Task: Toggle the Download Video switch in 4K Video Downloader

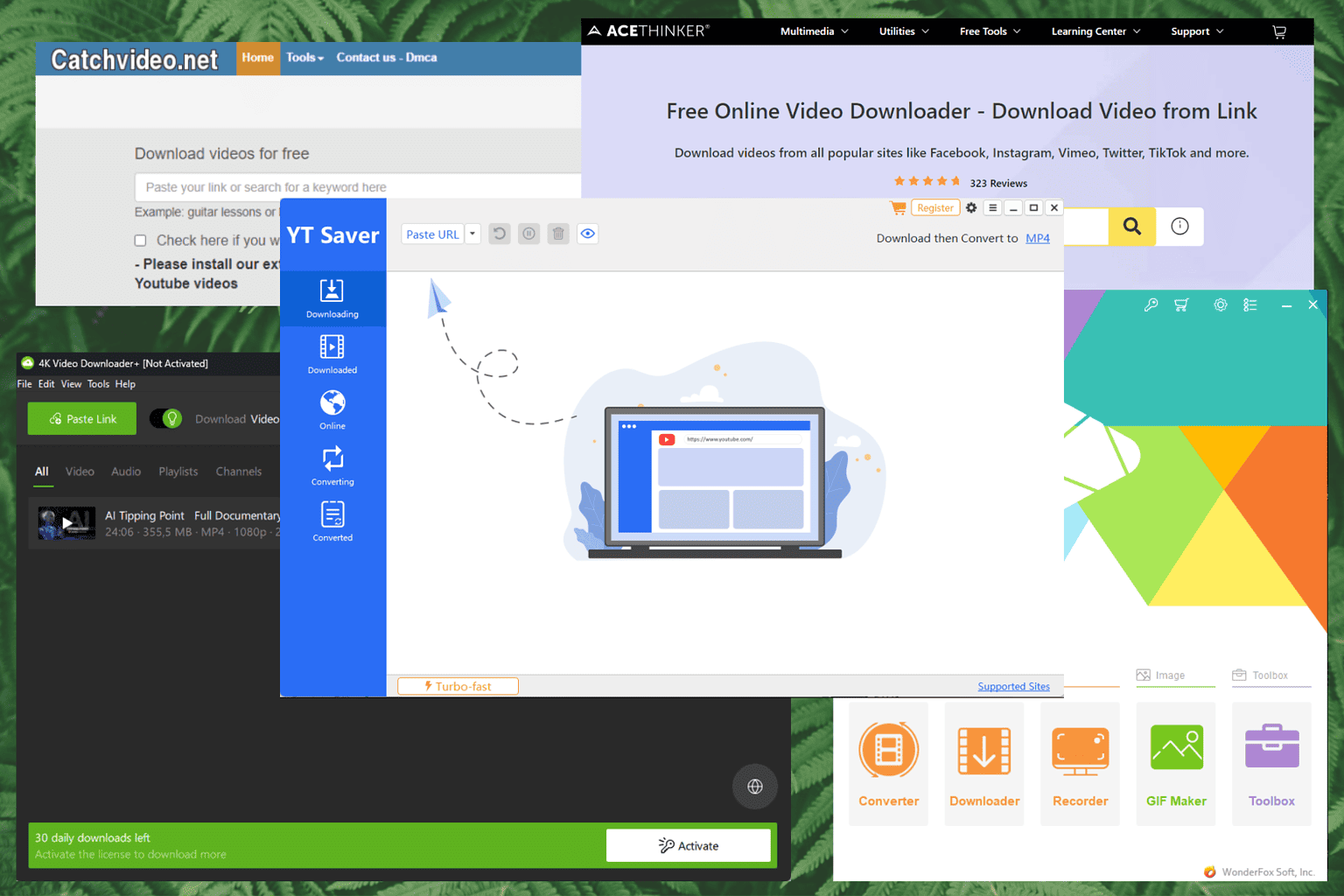Action: pyautogui.click(x=167, y=418)
